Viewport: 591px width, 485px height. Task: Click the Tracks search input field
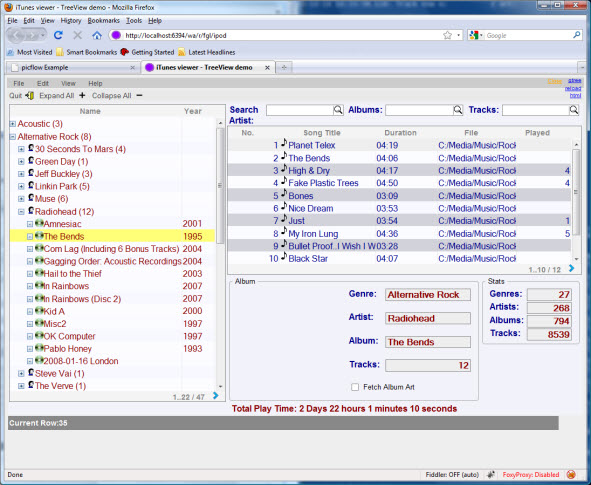[x=536, y=110]
